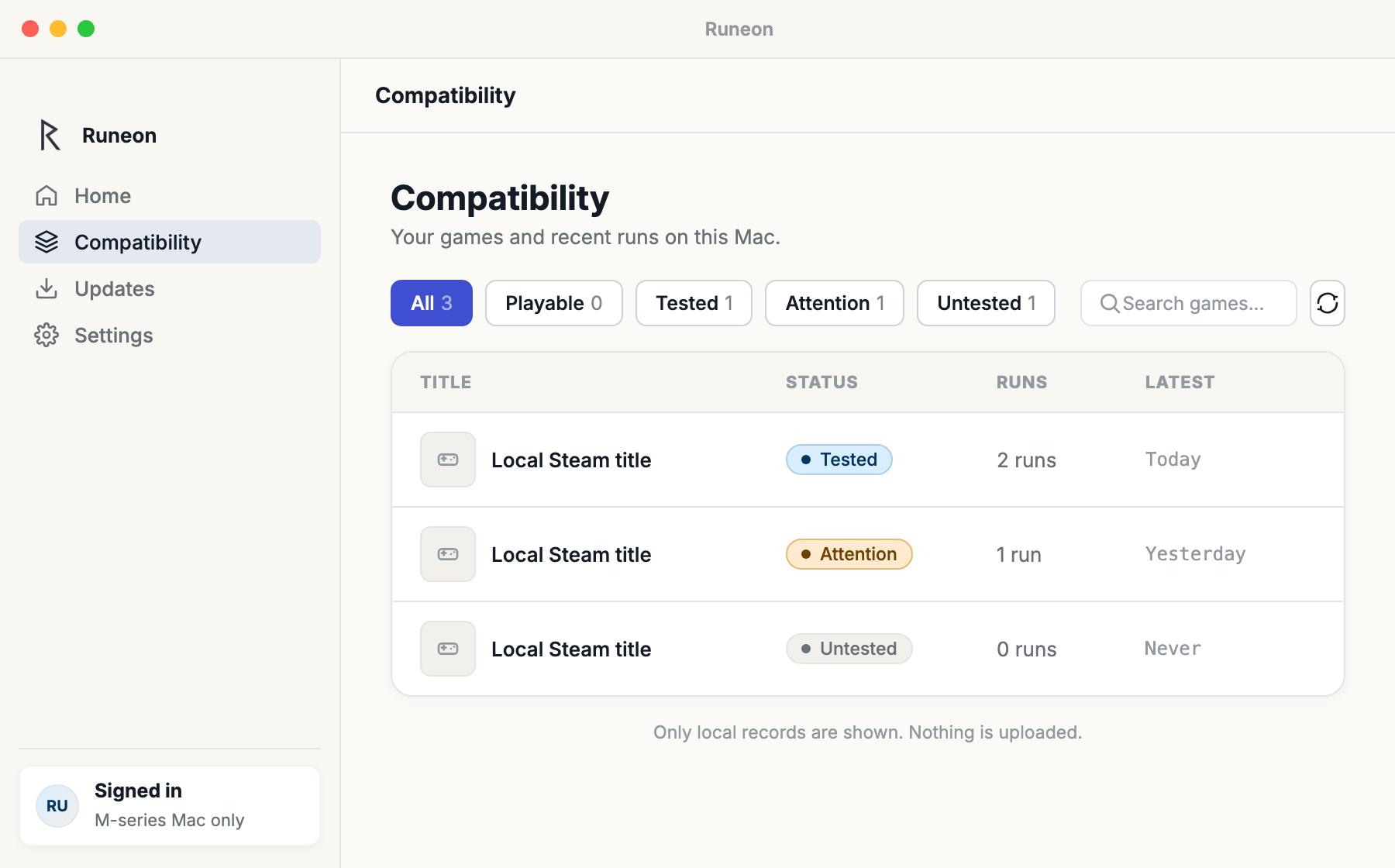This screenshot has width=1395, height=868.
Task: Open the Home sidebar item
Action: click(x=170, y=195)
